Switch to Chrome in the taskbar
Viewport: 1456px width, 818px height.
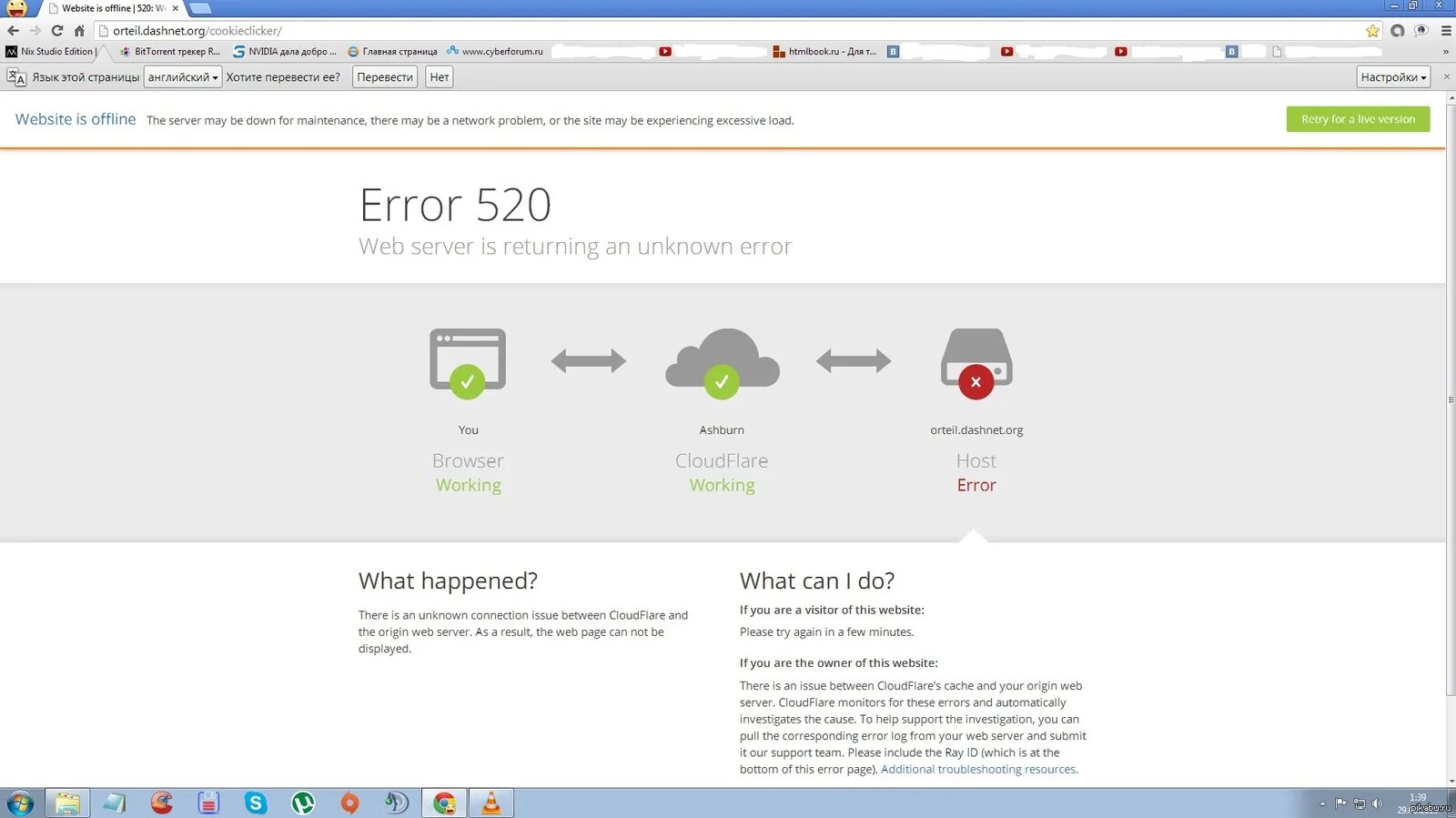tap(444, 803)
